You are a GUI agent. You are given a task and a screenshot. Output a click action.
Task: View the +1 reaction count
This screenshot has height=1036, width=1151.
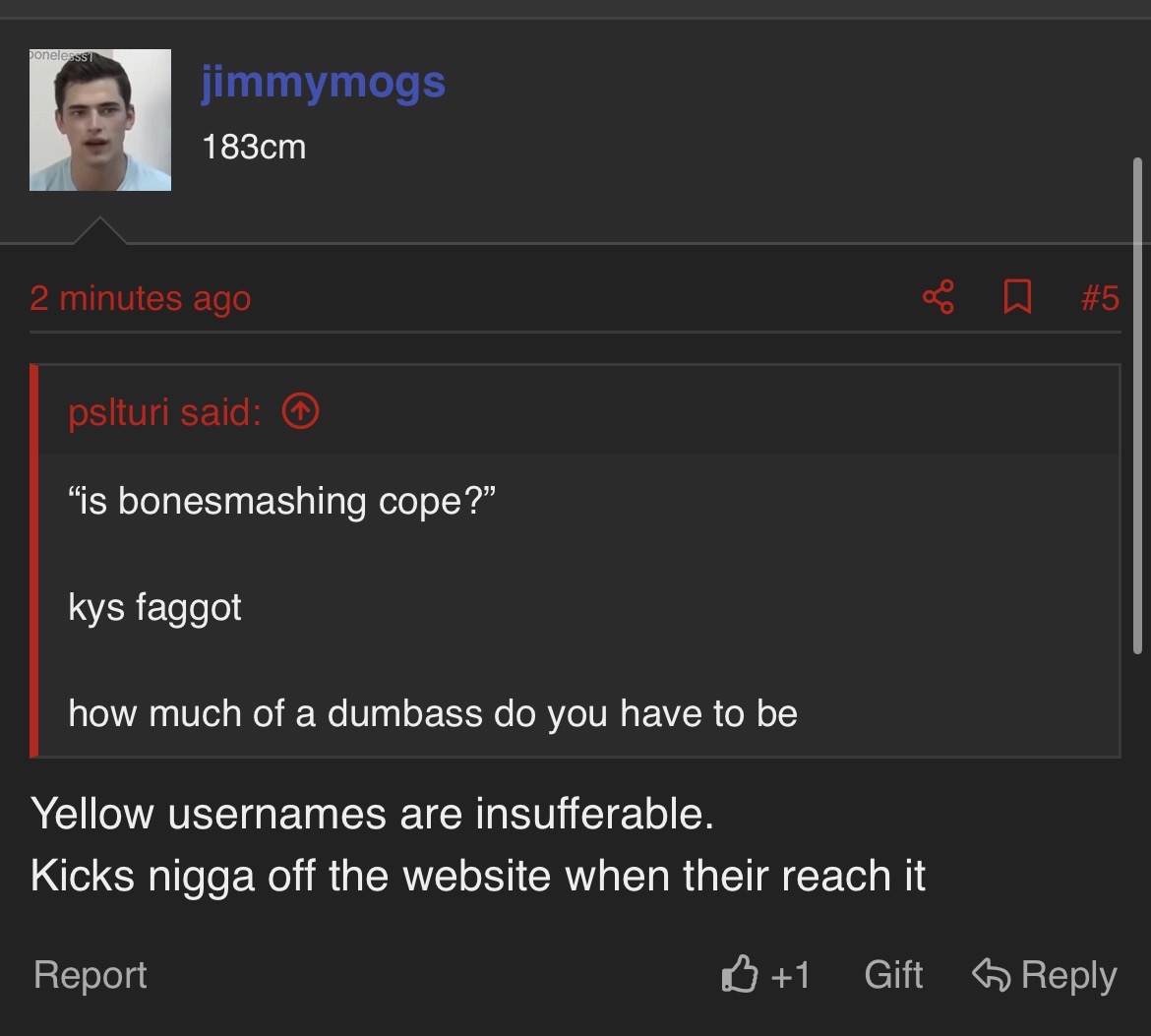point(790,974)
